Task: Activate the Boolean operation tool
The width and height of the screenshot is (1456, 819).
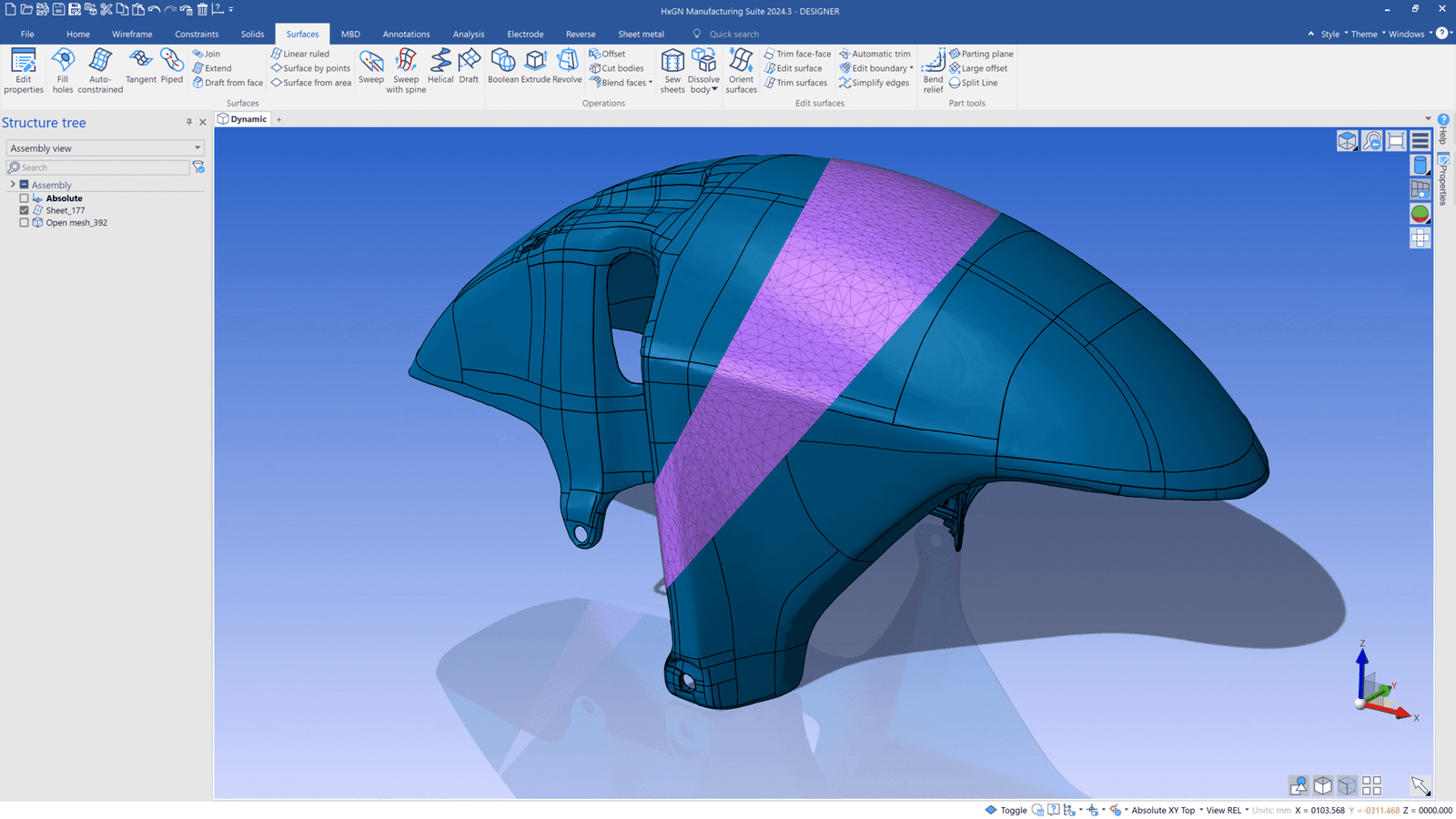Action: (503, 68)
